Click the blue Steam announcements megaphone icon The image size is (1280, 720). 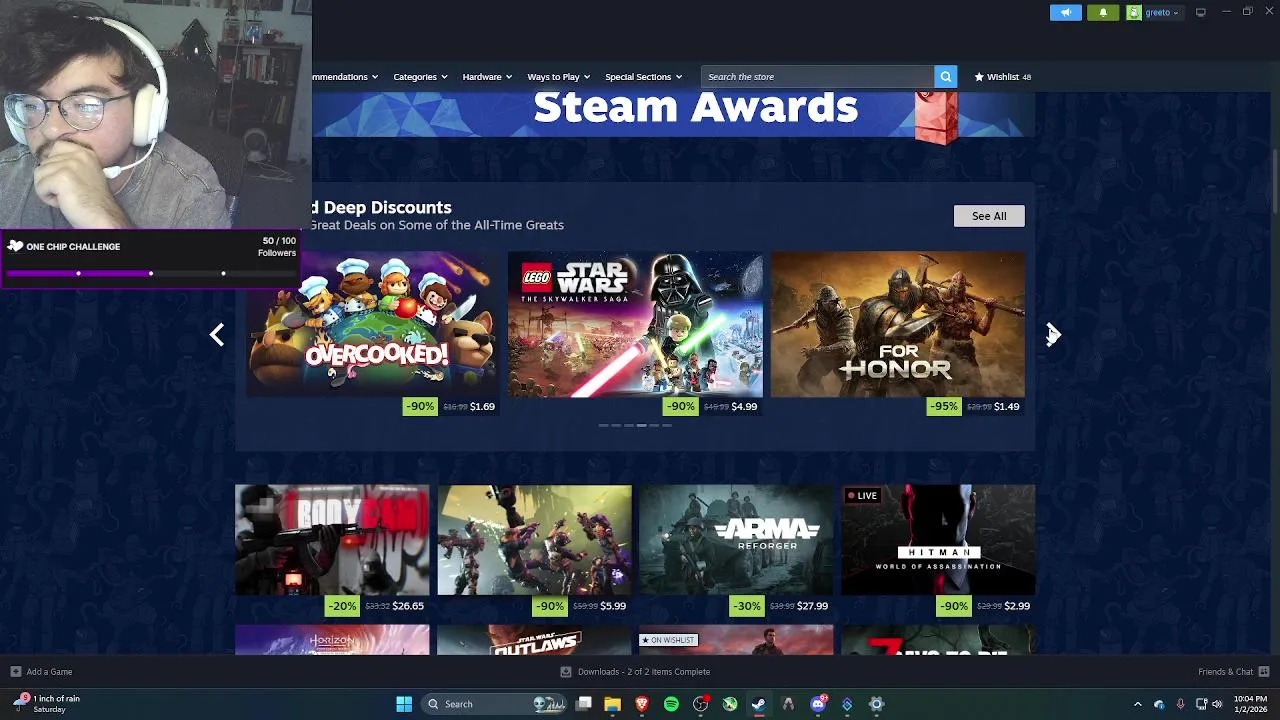point(1066,12)
